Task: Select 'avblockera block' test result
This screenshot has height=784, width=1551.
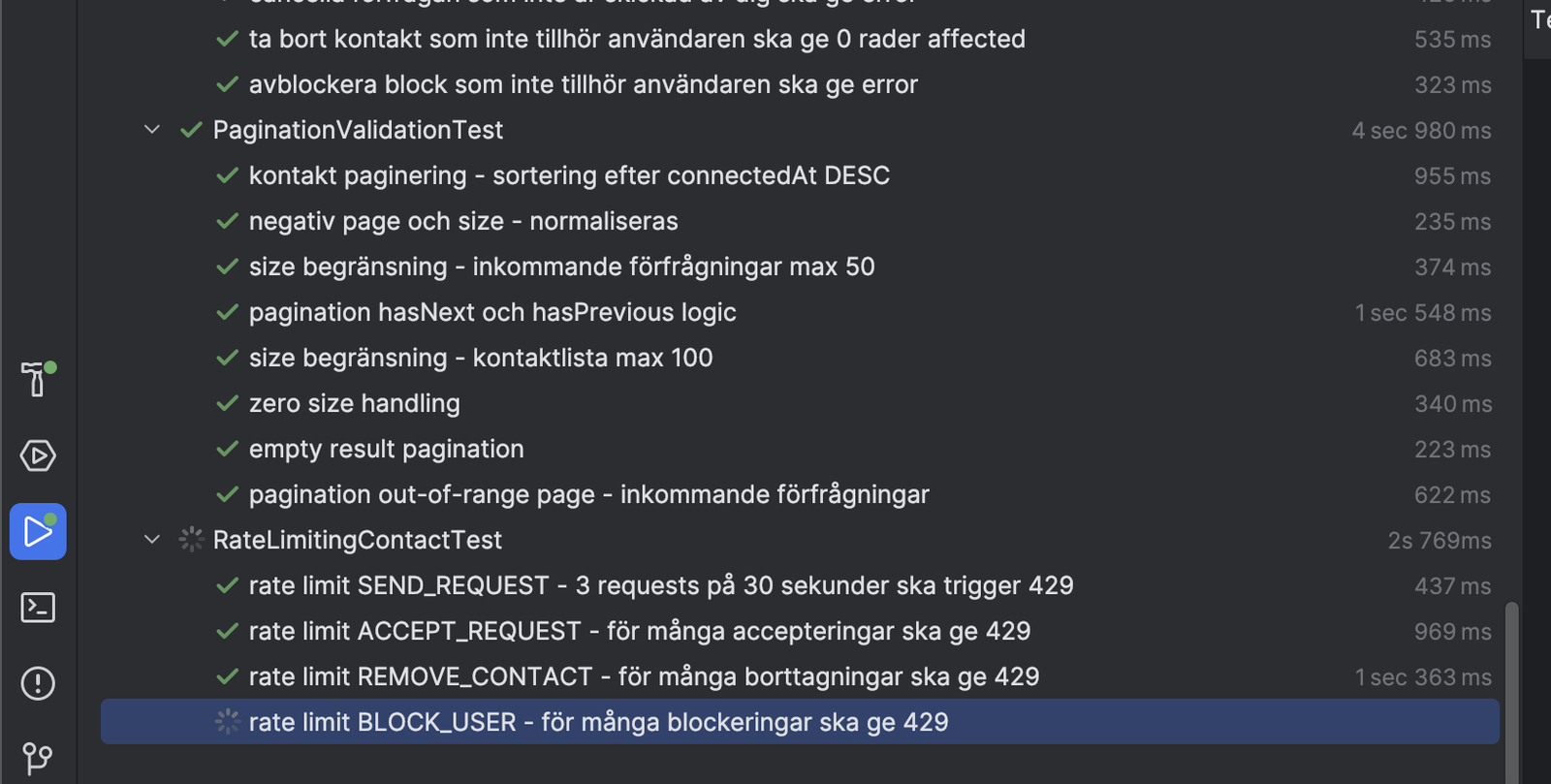Action: tap(800, 84)
